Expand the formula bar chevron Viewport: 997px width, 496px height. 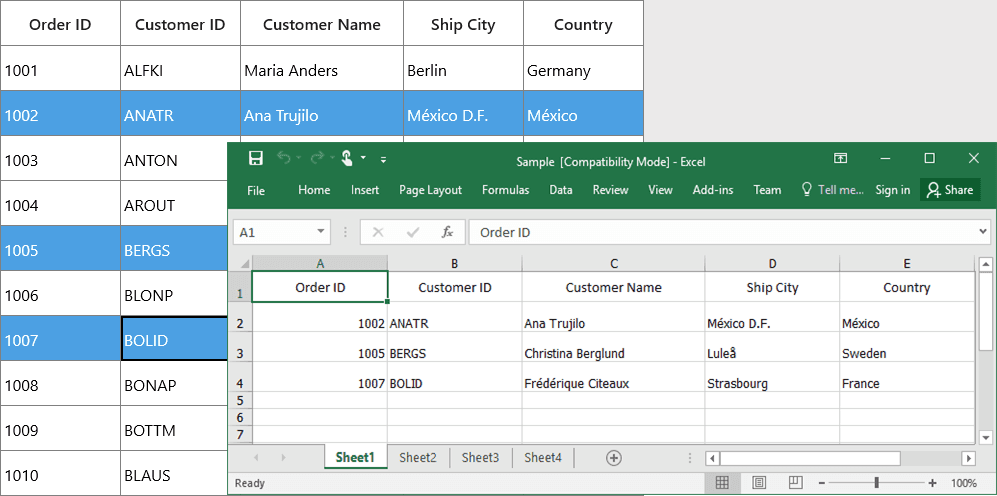pyautogui.click(x=984, y=232)
